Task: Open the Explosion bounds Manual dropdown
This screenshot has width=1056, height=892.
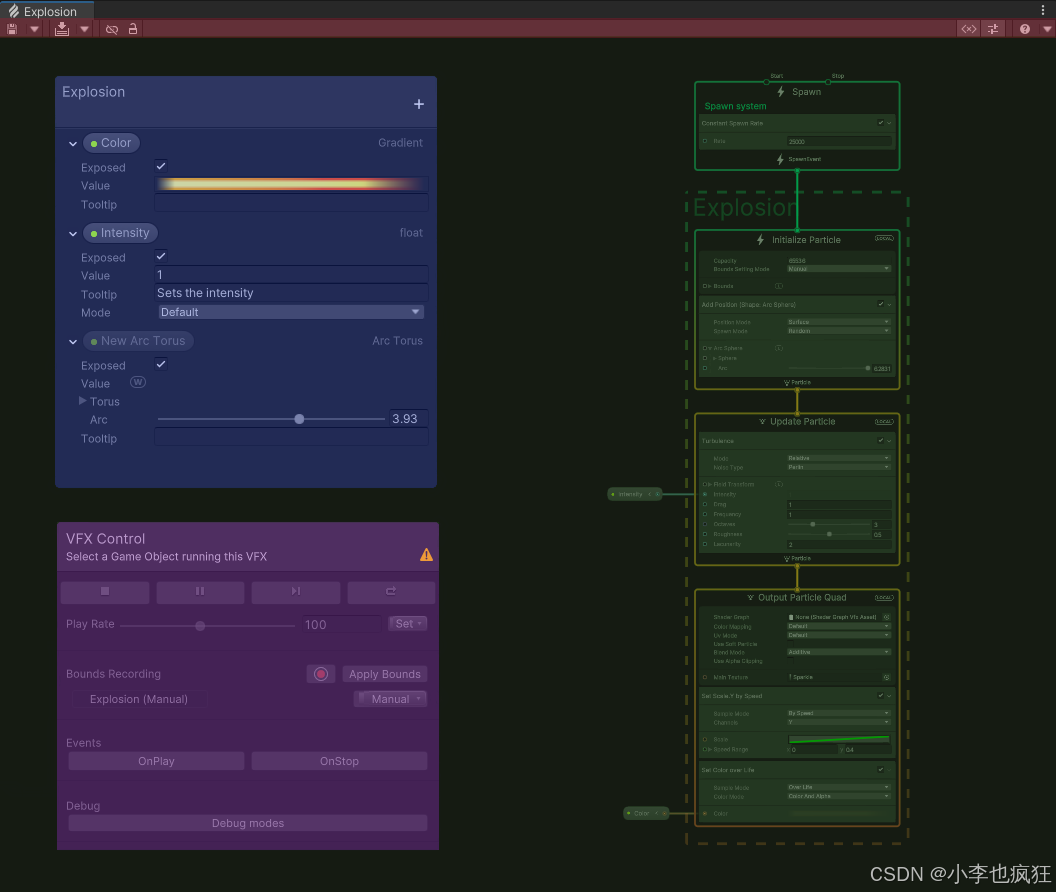Action: 391,699
